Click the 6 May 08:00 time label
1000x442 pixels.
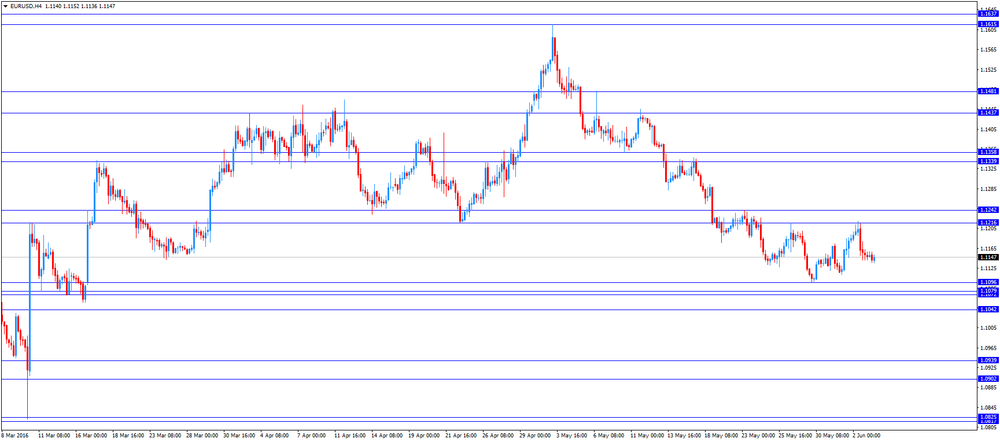click(x=609, y=436)
